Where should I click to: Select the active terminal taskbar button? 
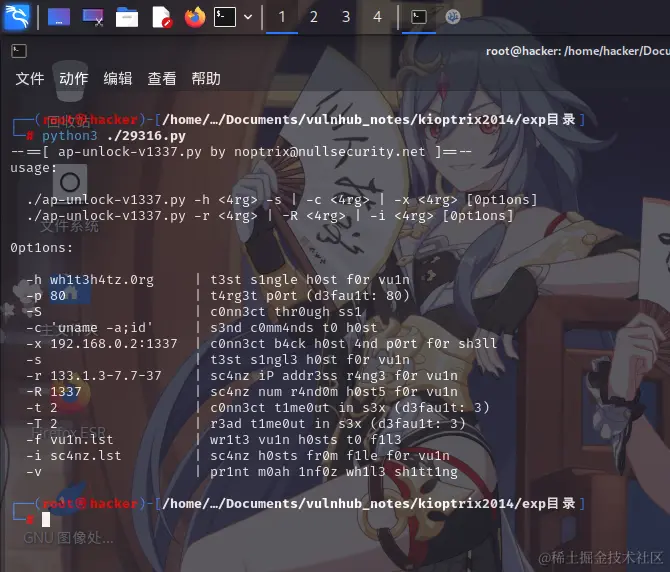pos(419,17)
